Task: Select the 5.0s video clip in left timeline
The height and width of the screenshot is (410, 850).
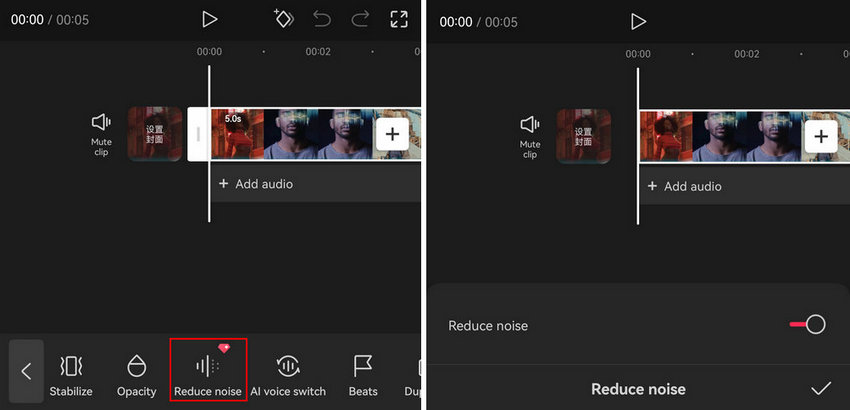Action: pos(315,134)
